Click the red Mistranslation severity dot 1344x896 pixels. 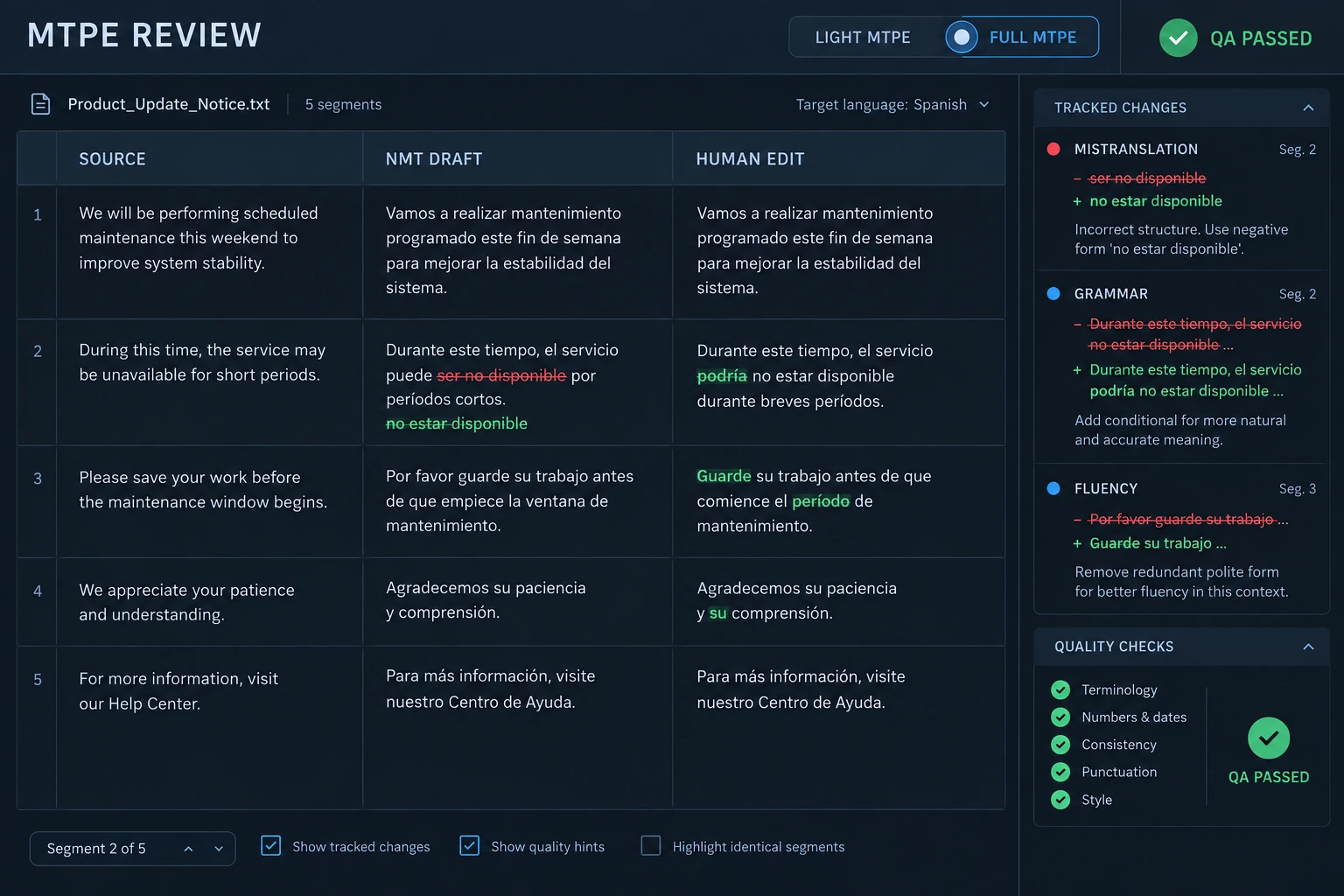point(1053,149)
